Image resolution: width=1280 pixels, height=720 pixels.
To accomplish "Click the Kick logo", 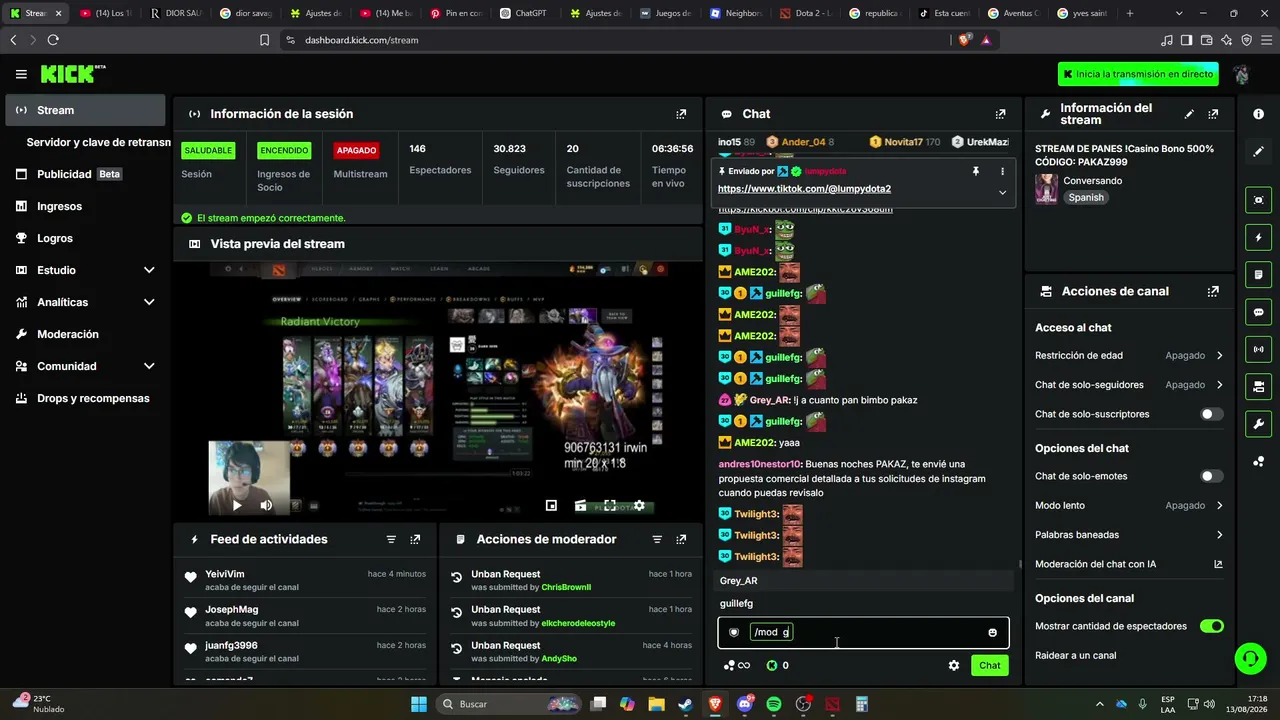I will (x=73, y=74).
